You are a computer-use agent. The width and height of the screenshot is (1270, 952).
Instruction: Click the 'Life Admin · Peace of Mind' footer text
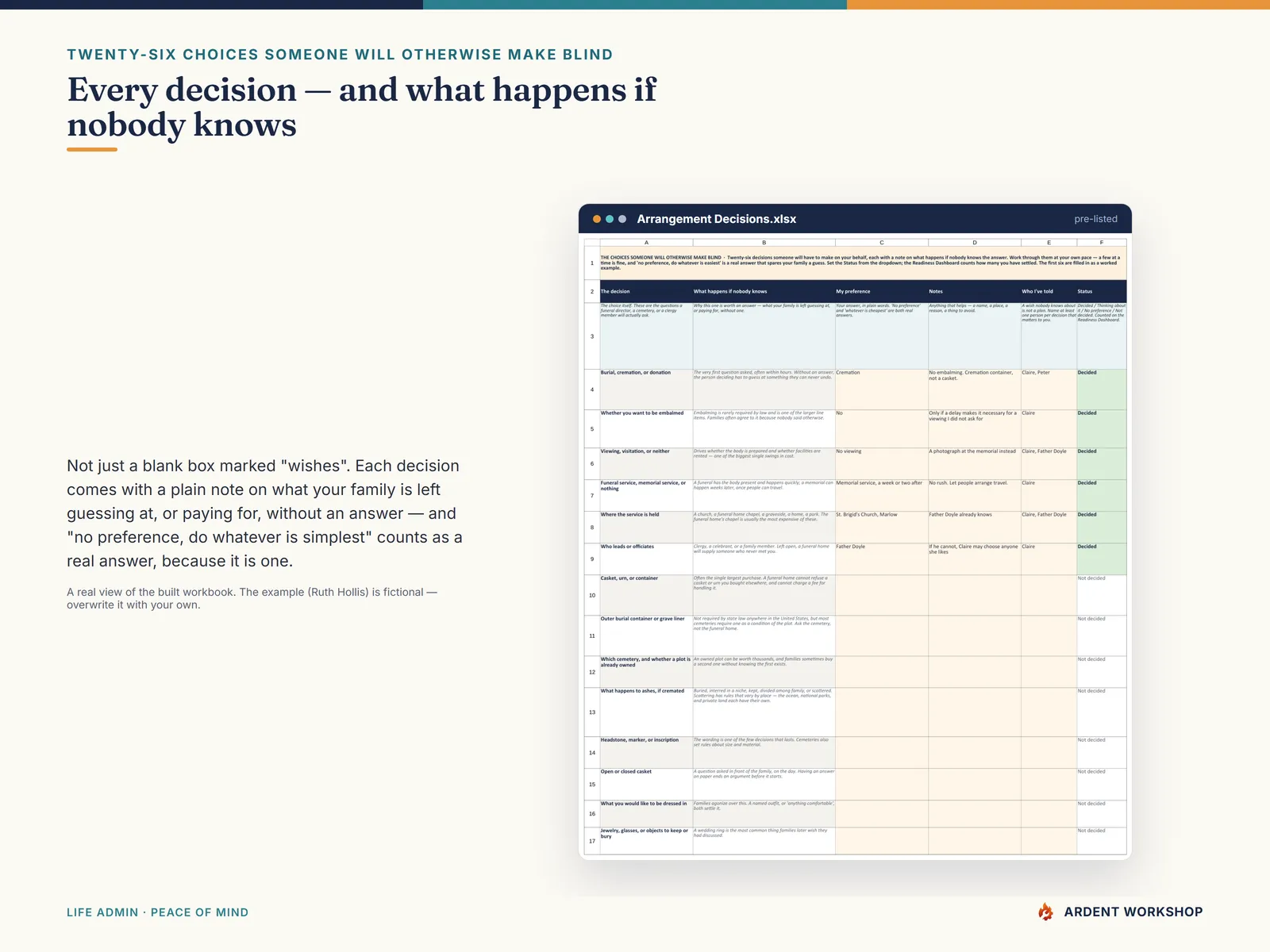click(157, 912)
